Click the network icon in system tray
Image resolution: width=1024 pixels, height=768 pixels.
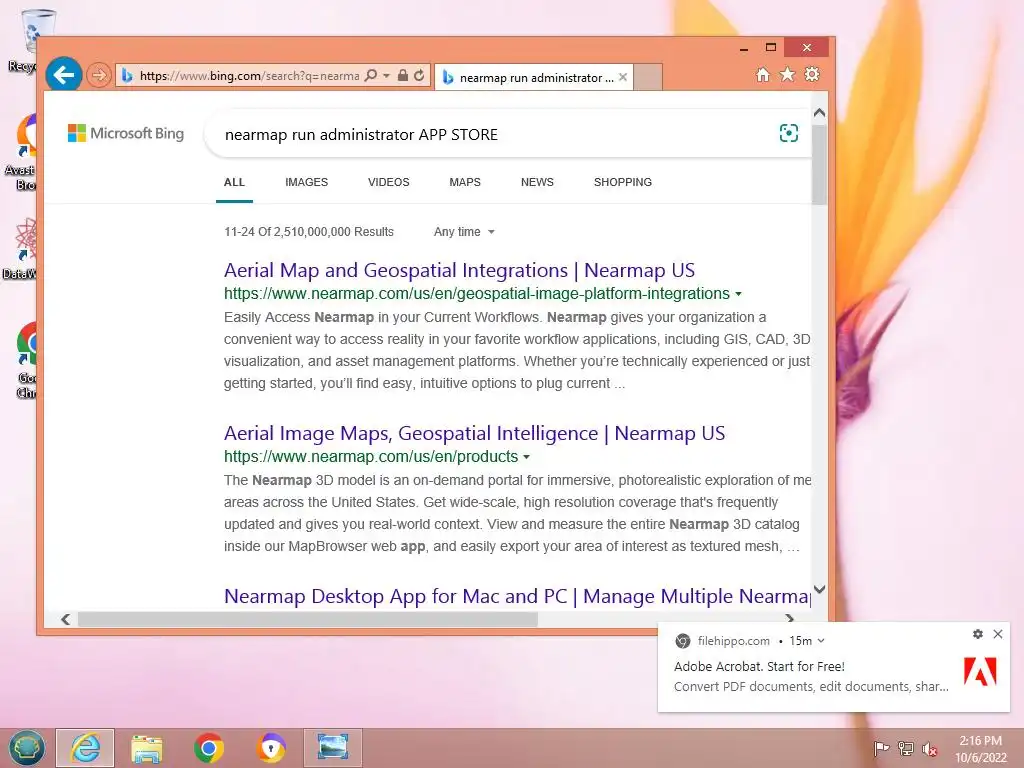[x=906, y=748]
